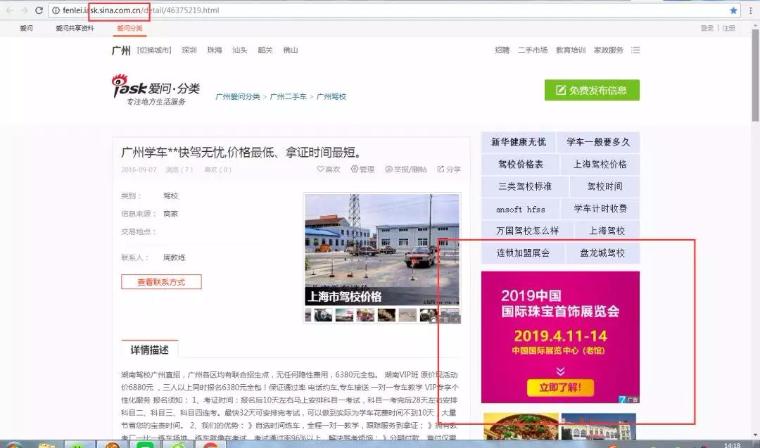Select the third small gallery thumbnail

point(345,315)
